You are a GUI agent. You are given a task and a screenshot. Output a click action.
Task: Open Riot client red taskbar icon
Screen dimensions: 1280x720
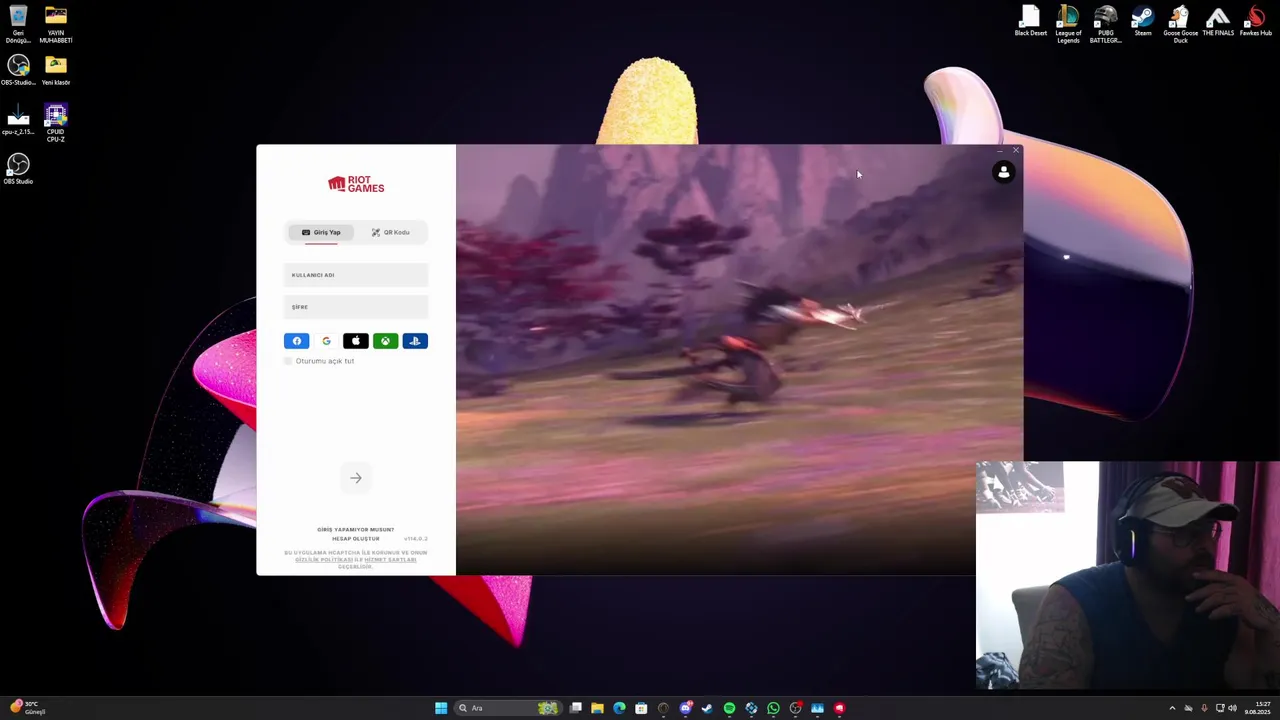coord(839,708)
